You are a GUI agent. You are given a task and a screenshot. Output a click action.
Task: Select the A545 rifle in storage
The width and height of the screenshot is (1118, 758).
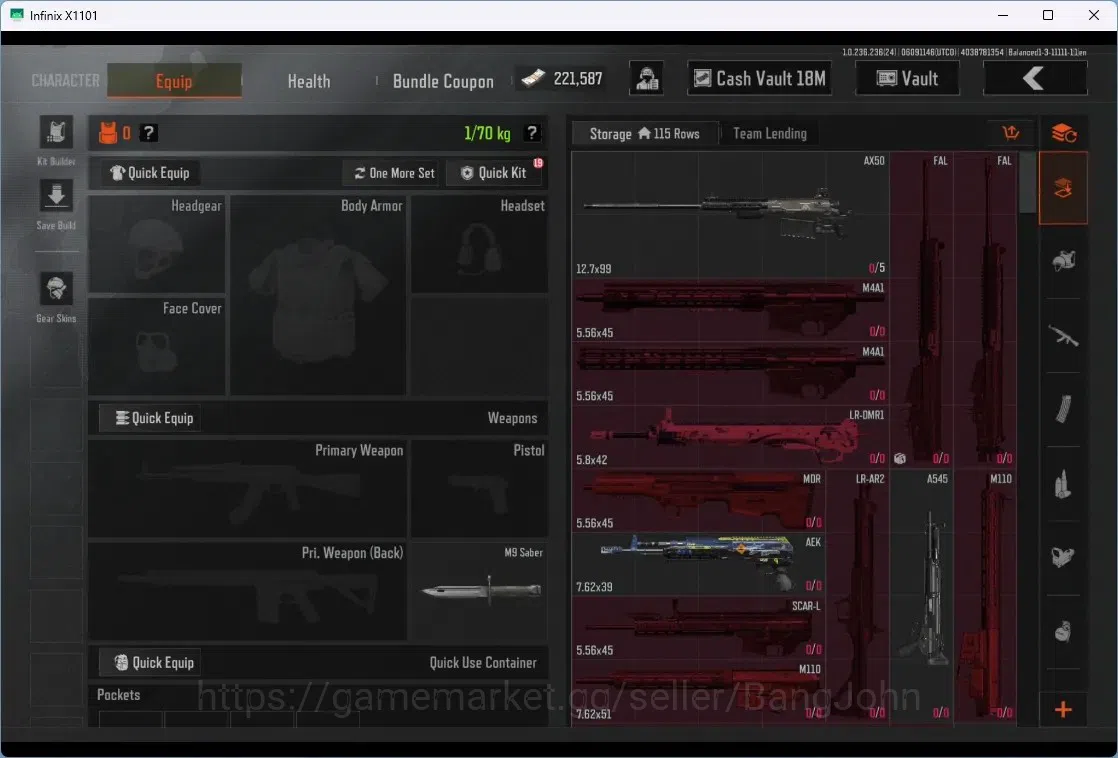[921, 598]
